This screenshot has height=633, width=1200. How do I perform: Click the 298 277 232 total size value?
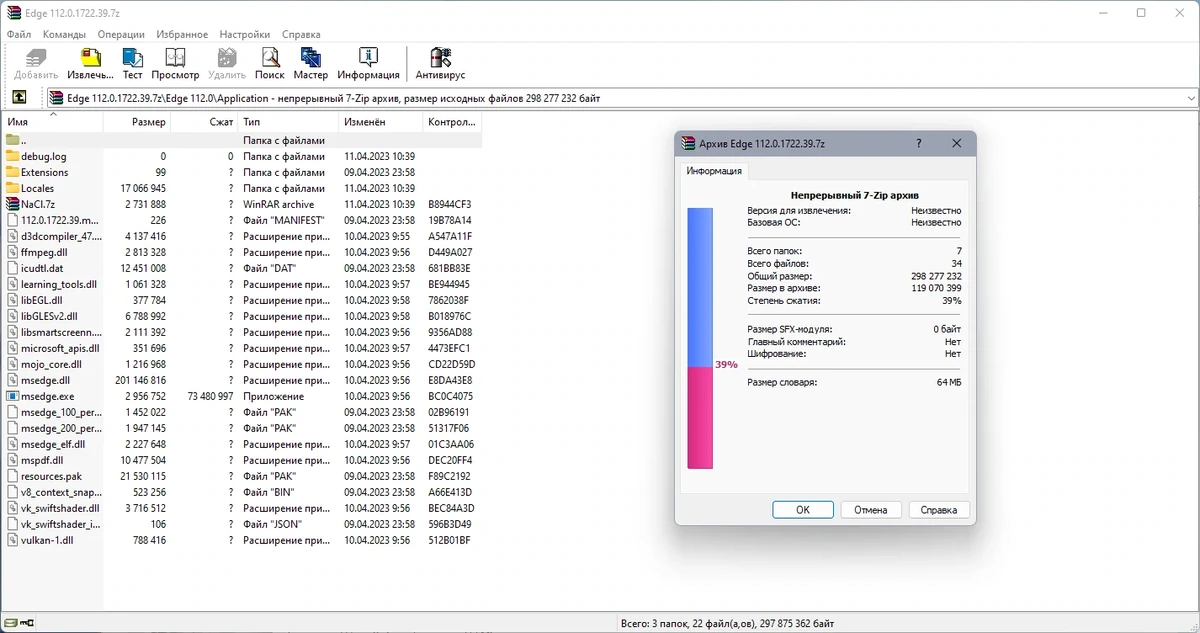[x=935, y=276]
